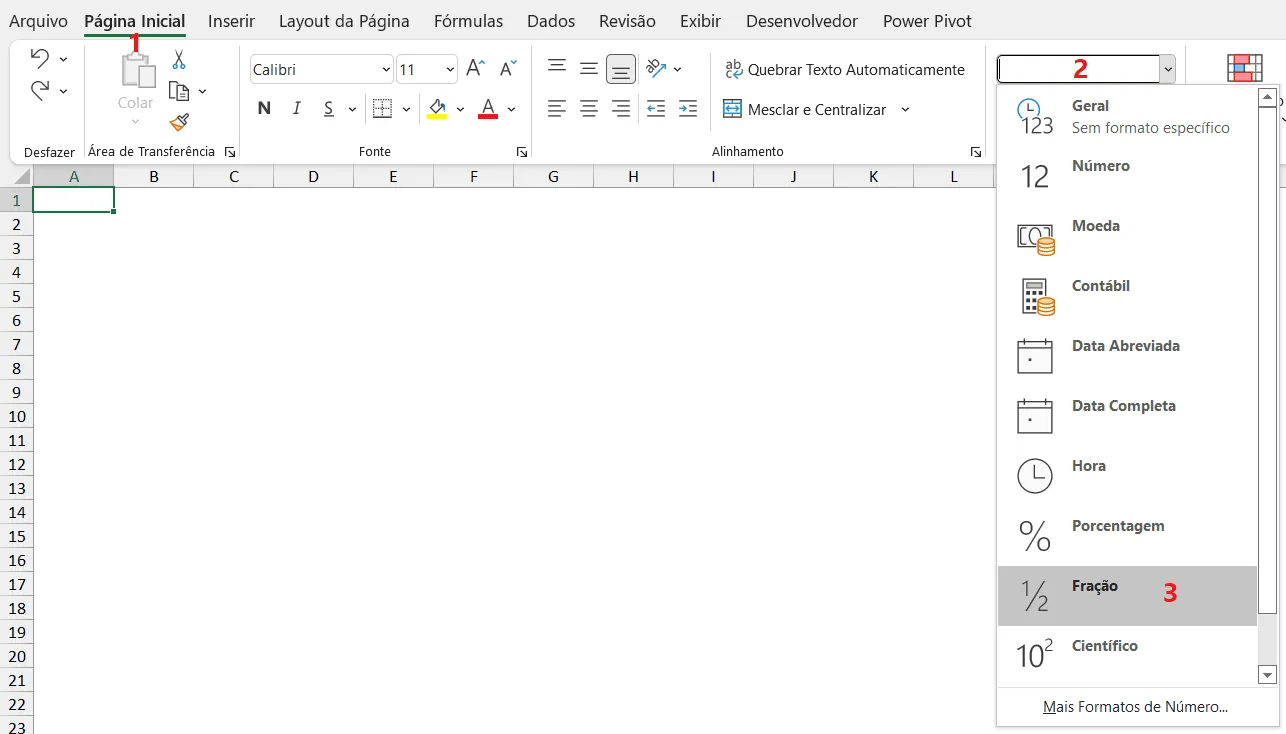Toggle bold N formatting
Image resolution: width=1286 pixels, height=734 pixels.
pyautogui.click(x=264, y=109)
